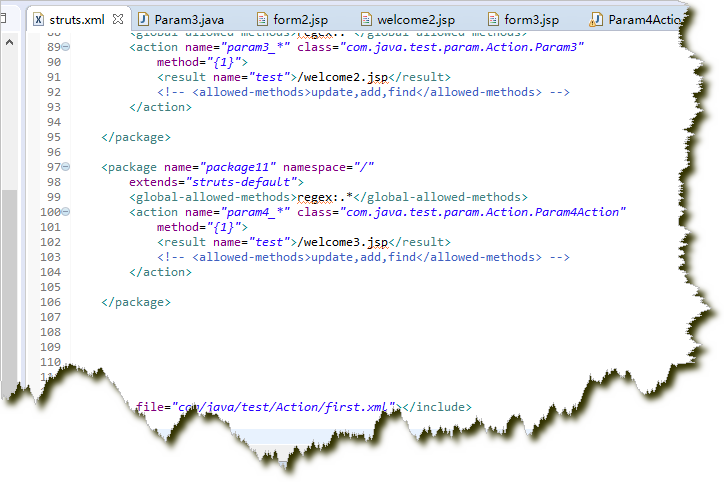
Task: Click the extends "struts-default" value
Action: 241,182
